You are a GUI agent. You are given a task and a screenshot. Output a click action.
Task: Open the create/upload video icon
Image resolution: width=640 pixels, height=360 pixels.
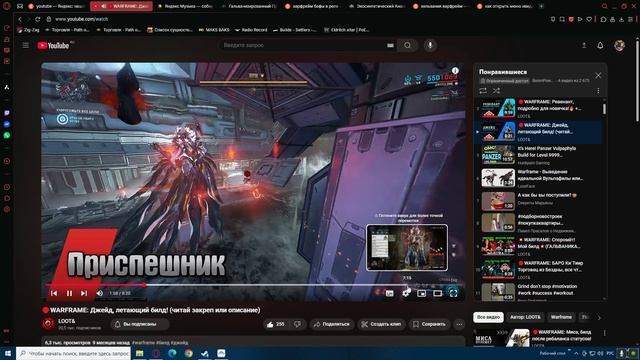pos(584,45)
